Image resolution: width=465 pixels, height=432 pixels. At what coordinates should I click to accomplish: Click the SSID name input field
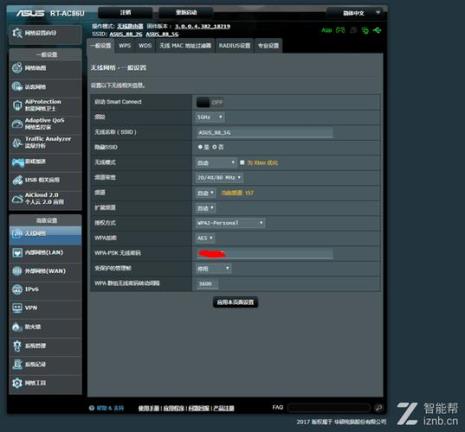coord(264,133)
